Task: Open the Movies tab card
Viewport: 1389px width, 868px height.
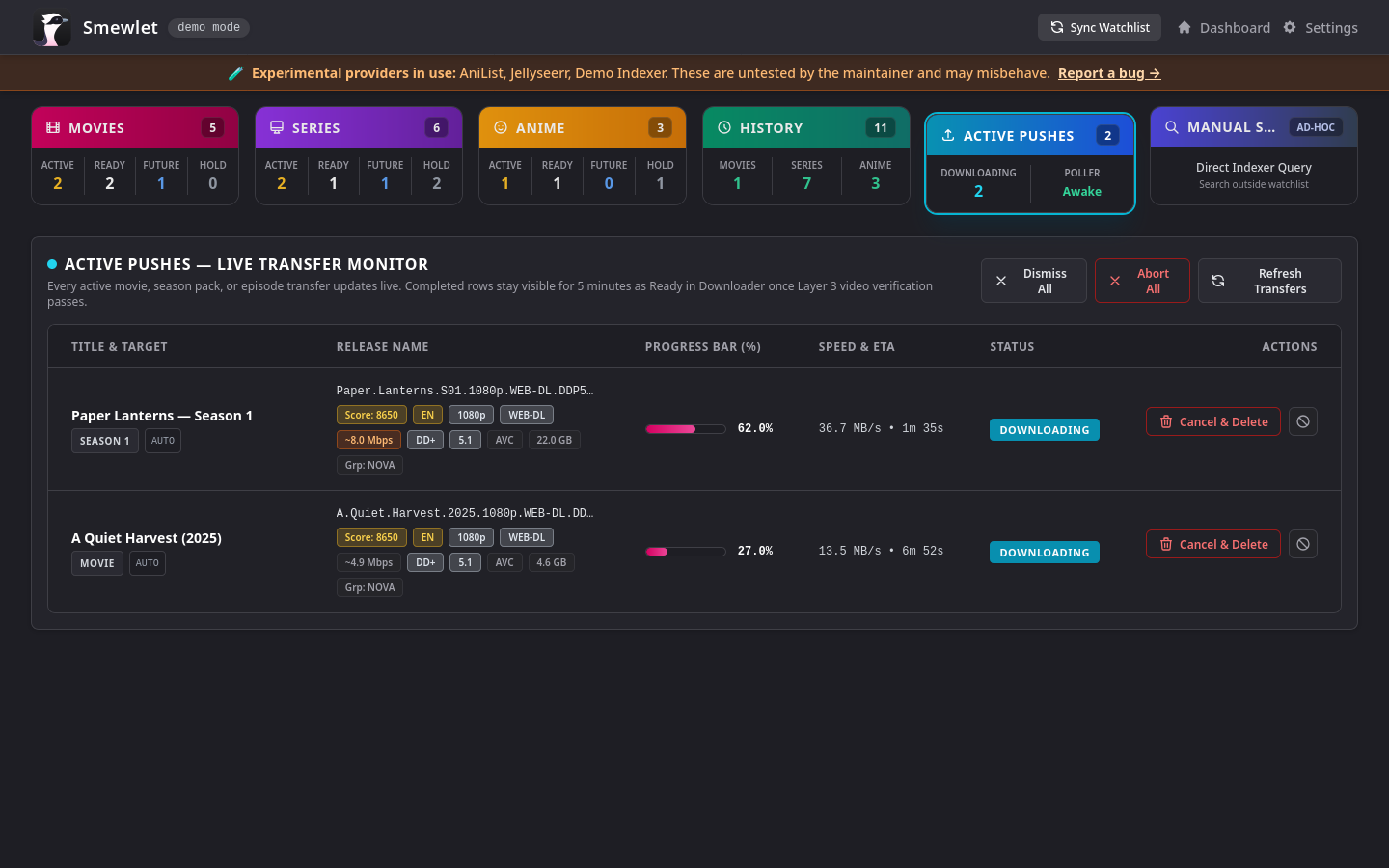Action: click(135, 155)
